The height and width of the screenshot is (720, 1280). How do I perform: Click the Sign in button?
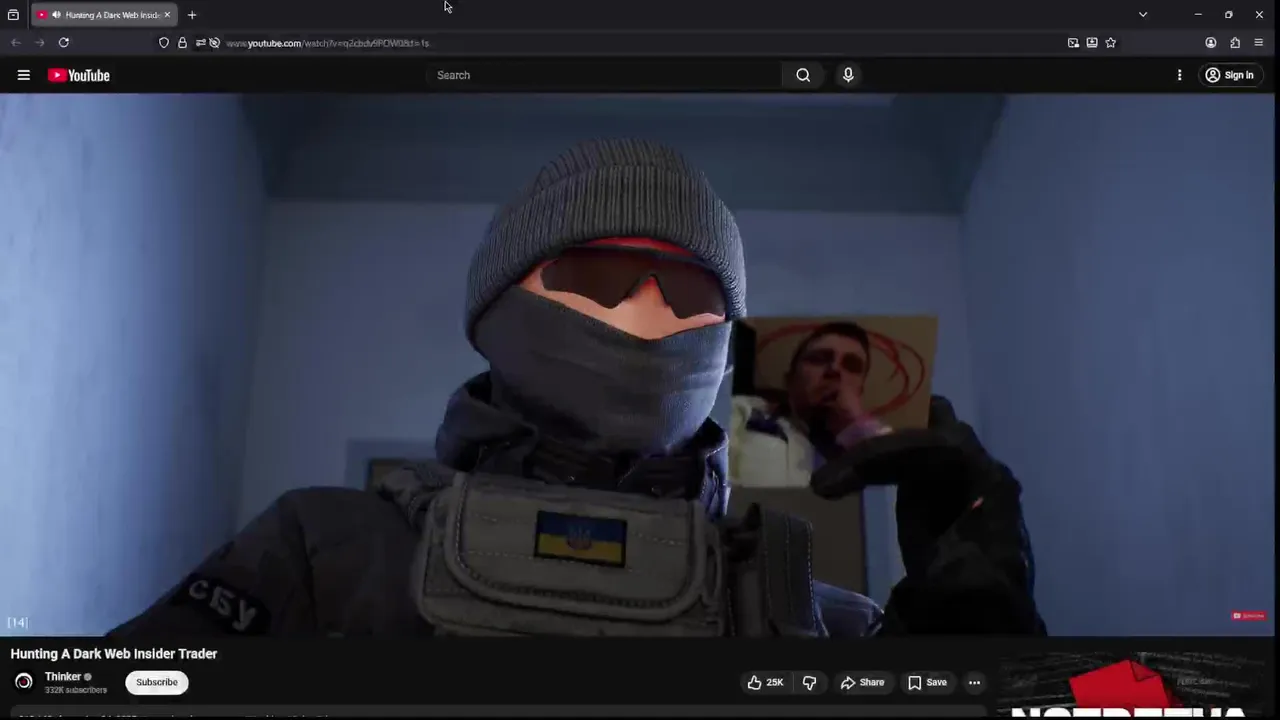1229,75
